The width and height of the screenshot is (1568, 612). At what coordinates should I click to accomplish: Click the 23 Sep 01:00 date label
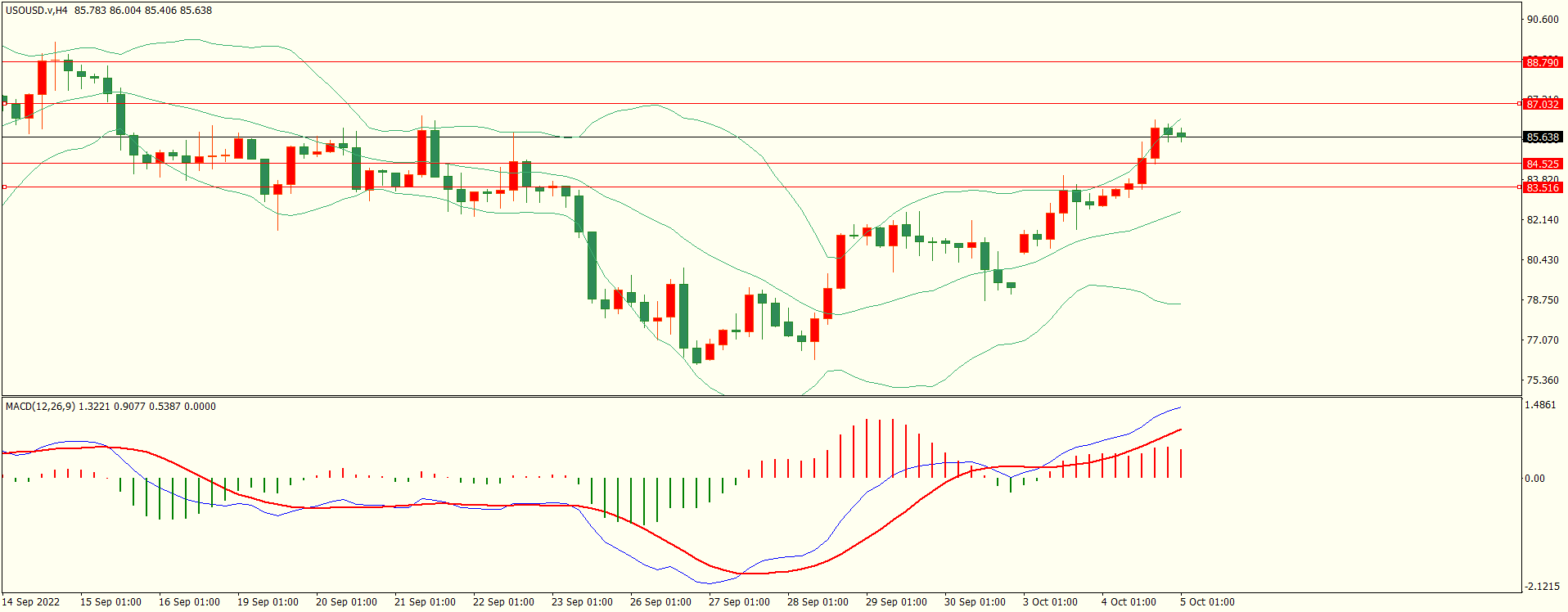click(x=582, y=602)
